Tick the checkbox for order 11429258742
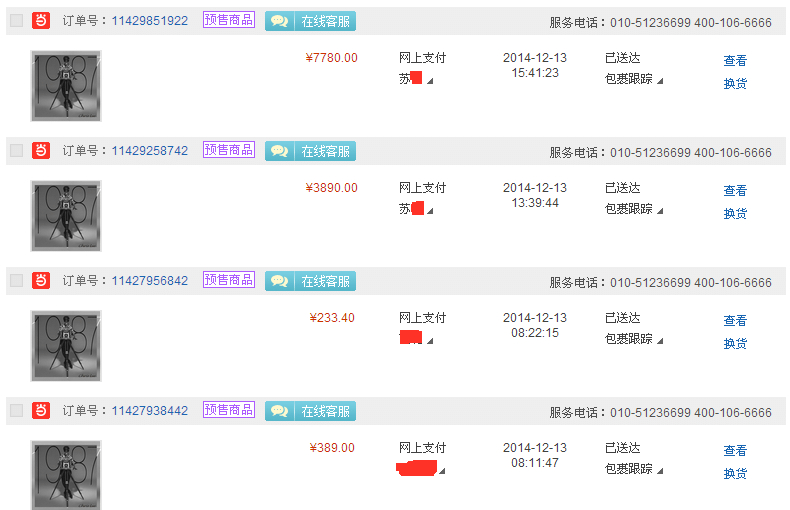Image resolution: width=790 pixels, height=510 pixels. point(16,150)
